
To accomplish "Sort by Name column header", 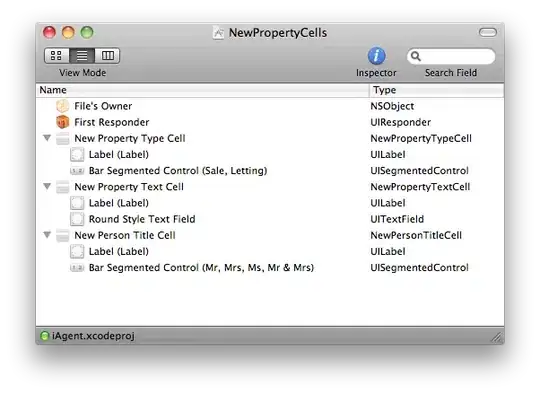I will [203, 90].
